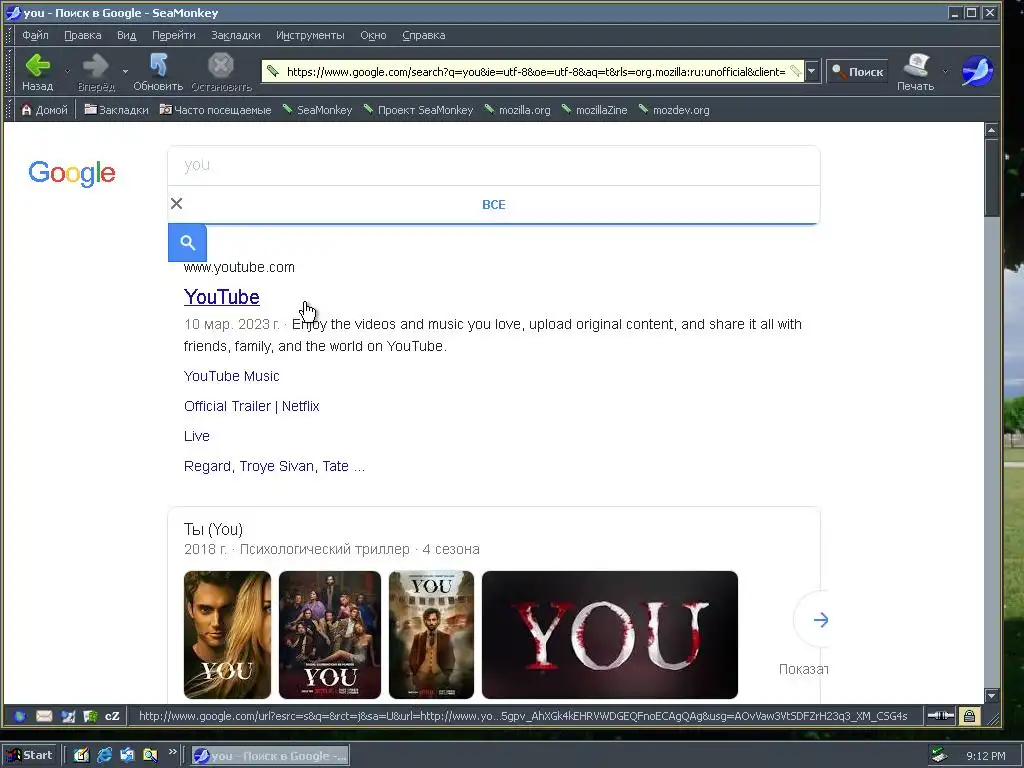Click the Домой home bookmark button
Viewport: 1024px width, 768px height.
coord(44,110)
